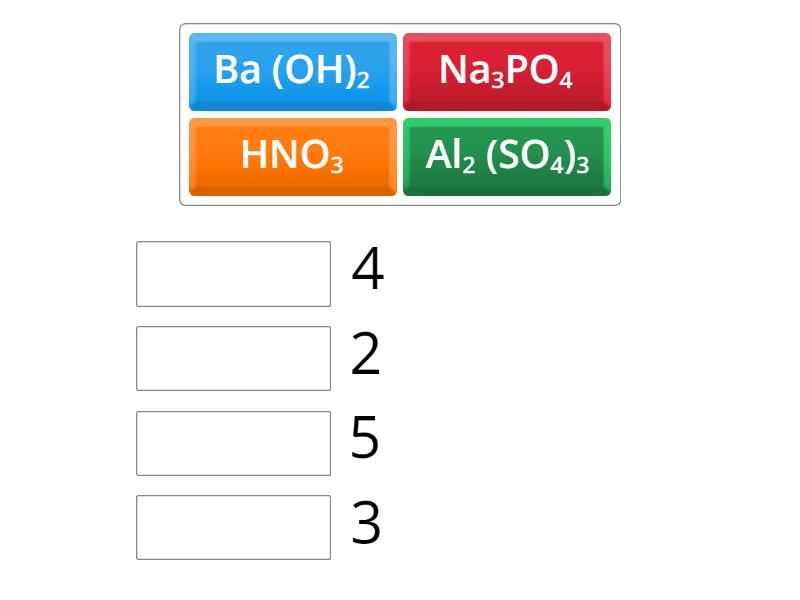This screenshot has height=600, width=800.
Task: Select the empty box beside number 3
Action: click(x=233, y=527)
